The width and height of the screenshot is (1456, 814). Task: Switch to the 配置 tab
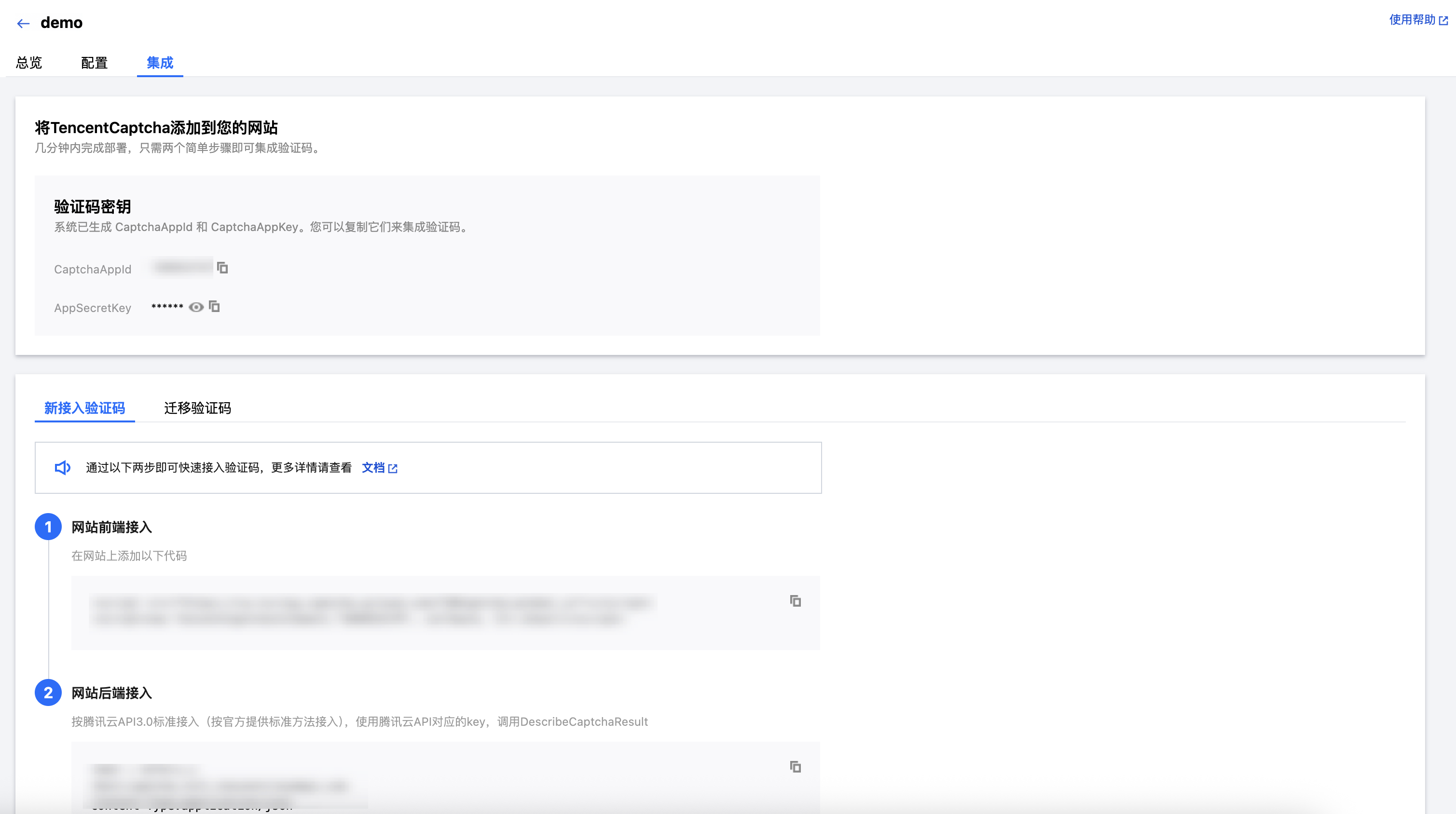pos(95,63)
